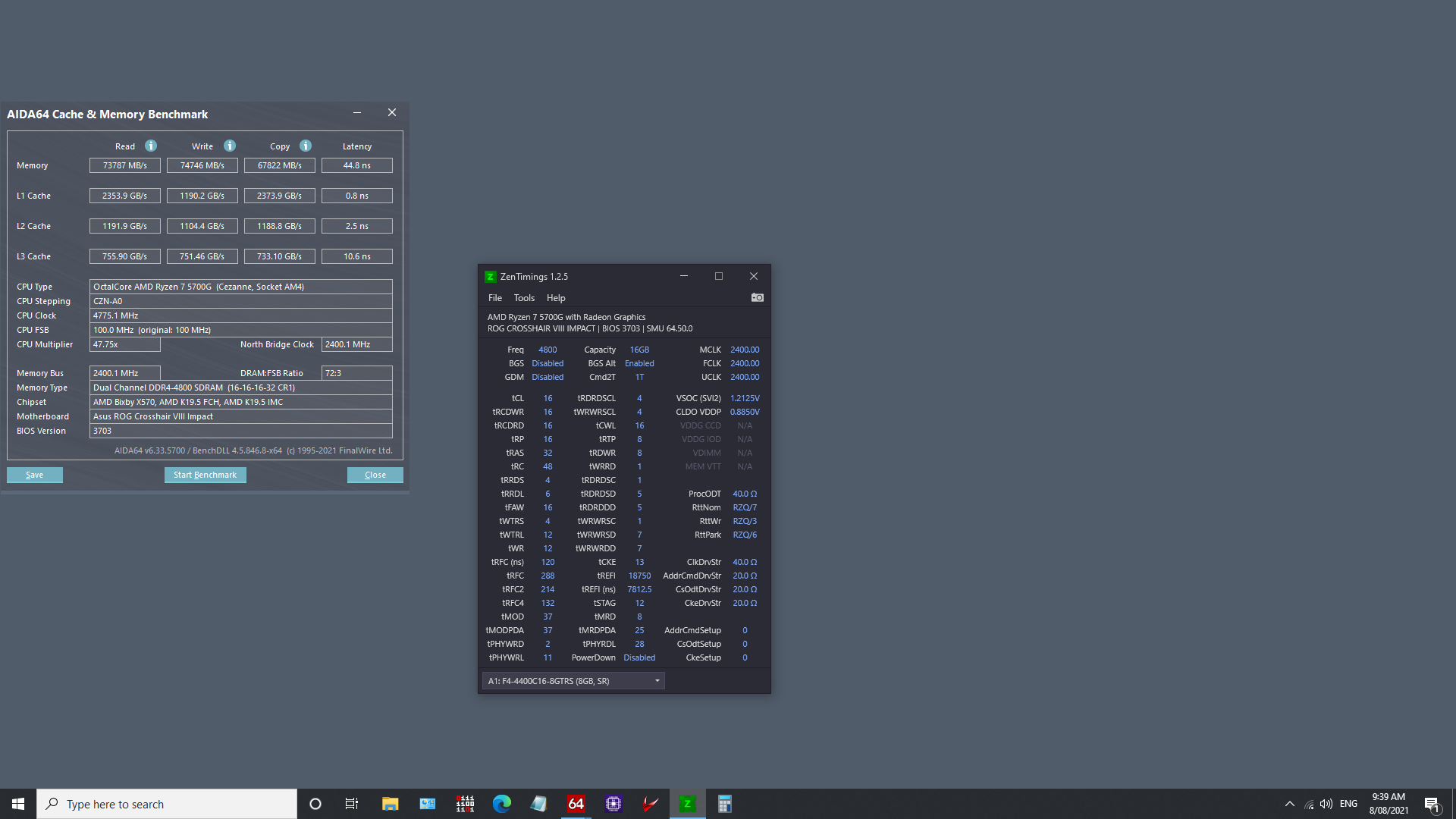Viewport: 1456px width, 819px height.
Task: Click CPU Clock value 4775.1 MHz
Action: pos(241,315)
